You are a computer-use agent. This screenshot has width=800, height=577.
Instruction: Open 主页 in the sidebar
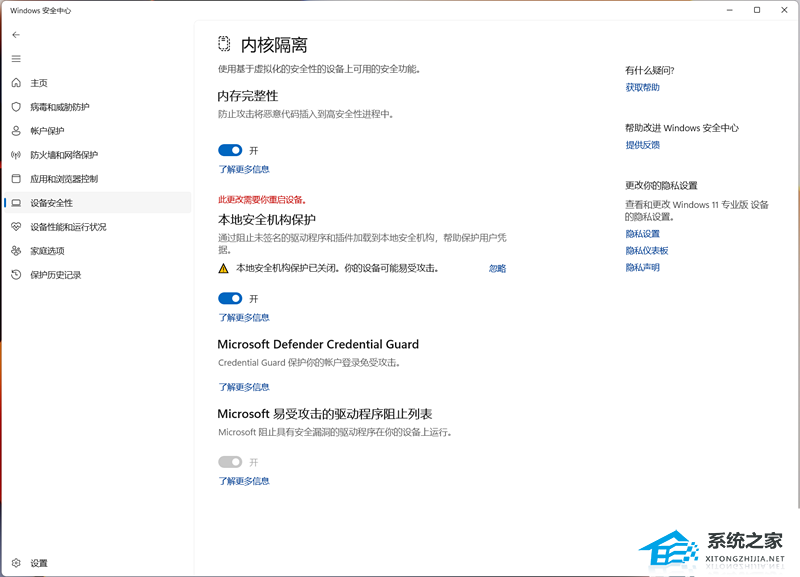(39, 83)
